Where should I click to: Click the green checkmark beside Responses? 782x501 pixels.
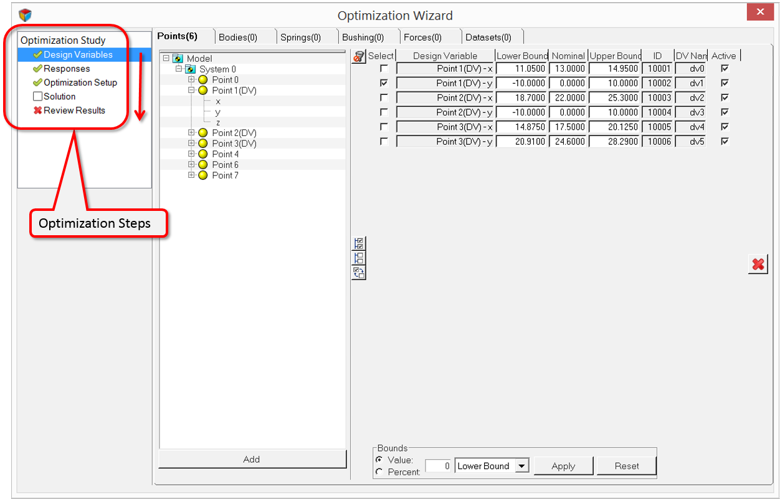[37, 68]
